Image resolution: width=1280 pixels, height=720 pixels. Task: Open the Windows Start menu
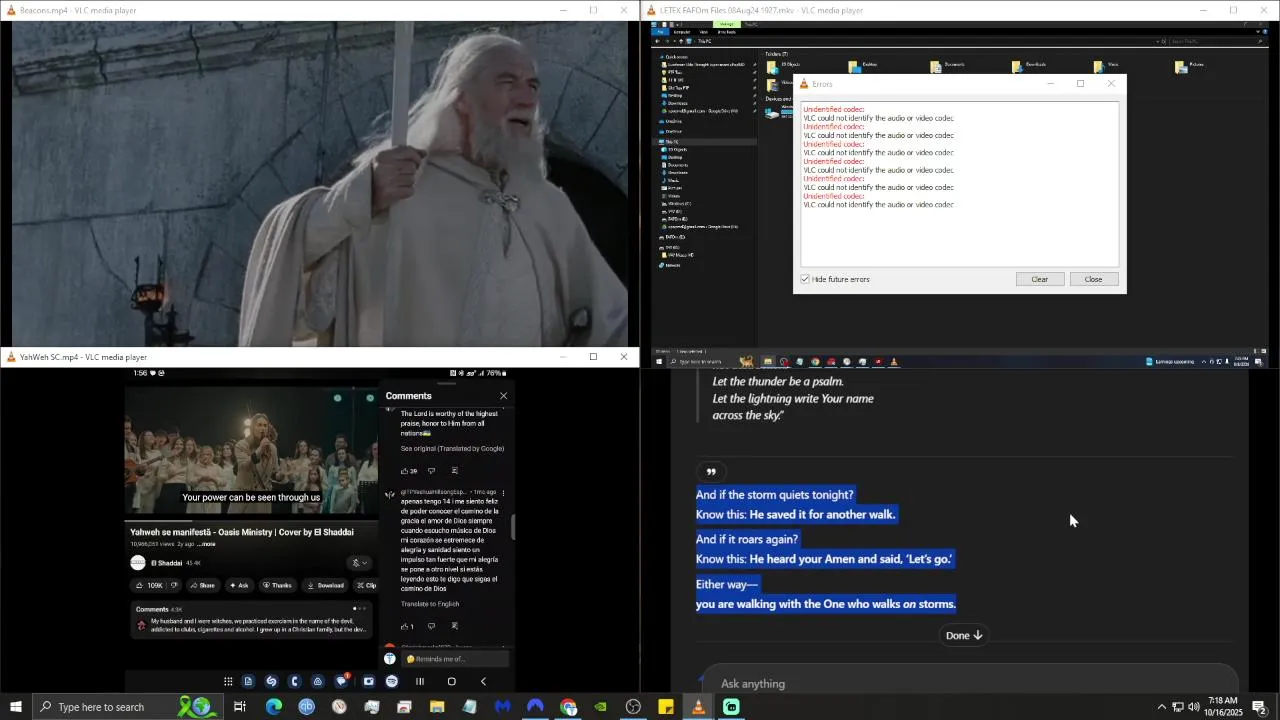tap(16, 707)
